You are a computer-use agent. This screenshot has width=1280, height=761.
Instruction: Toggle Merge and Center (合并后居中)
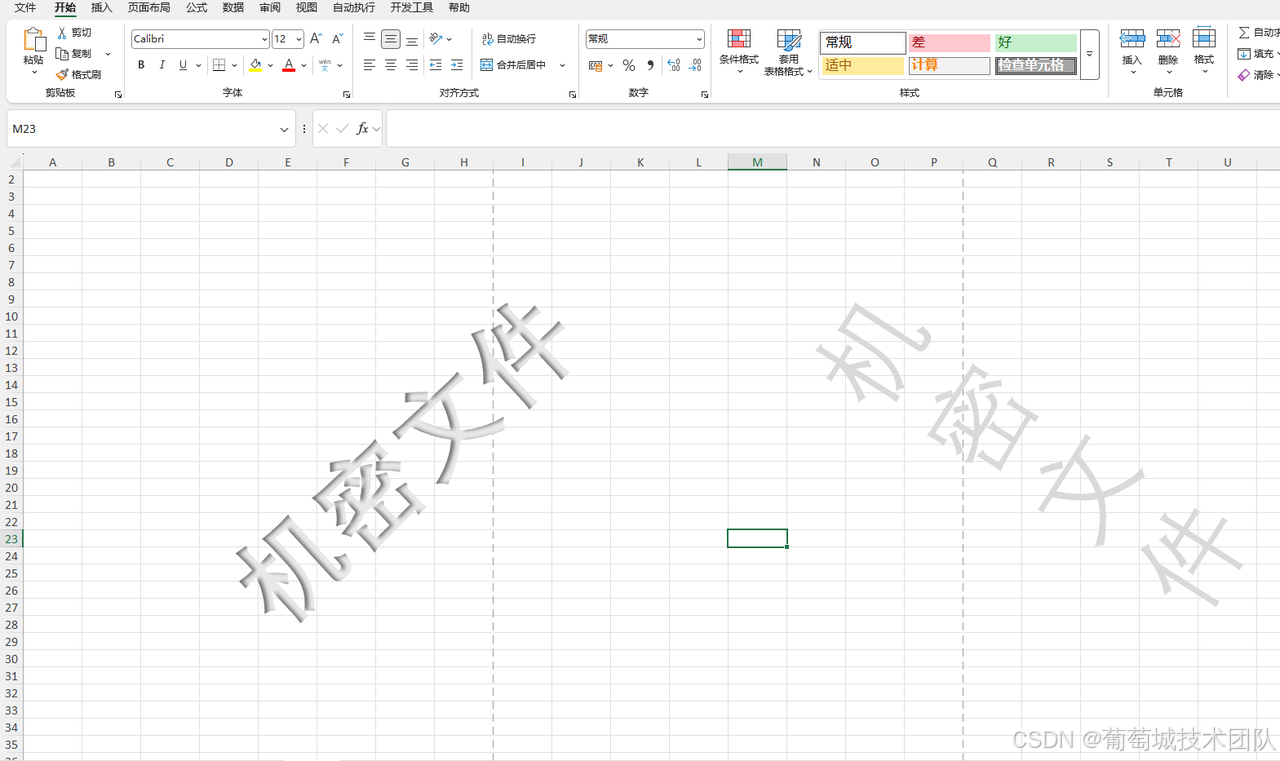tap(514, 65)
